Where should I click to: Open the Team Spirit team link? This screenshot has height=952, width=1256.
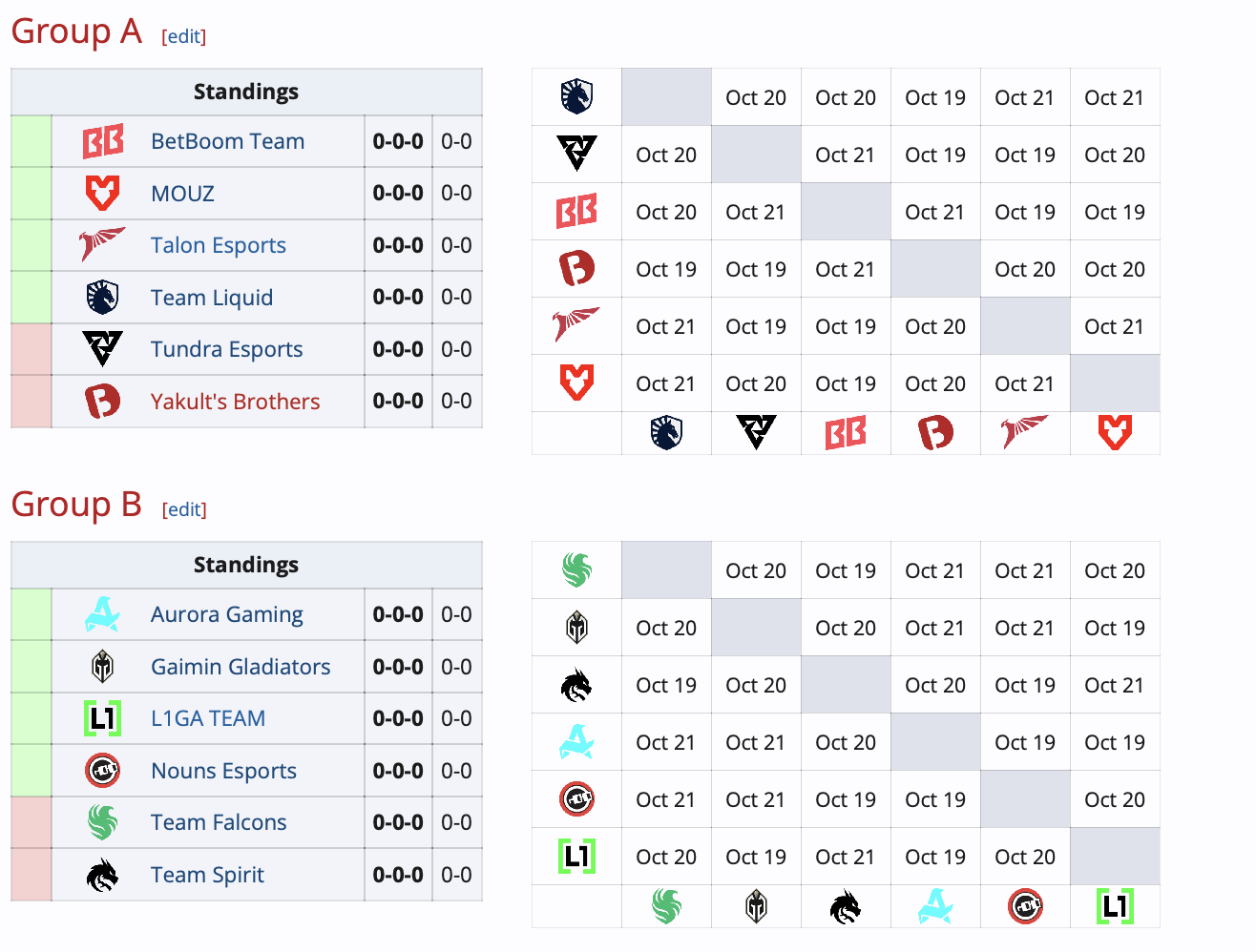[x=207, y=875]
